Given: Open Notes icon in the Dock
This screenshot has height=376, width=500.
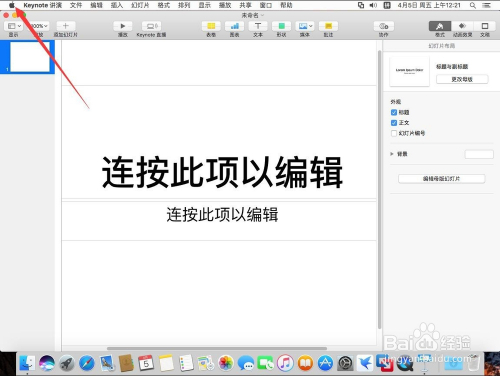Looking at the screenshot, I should coord(166,363).
